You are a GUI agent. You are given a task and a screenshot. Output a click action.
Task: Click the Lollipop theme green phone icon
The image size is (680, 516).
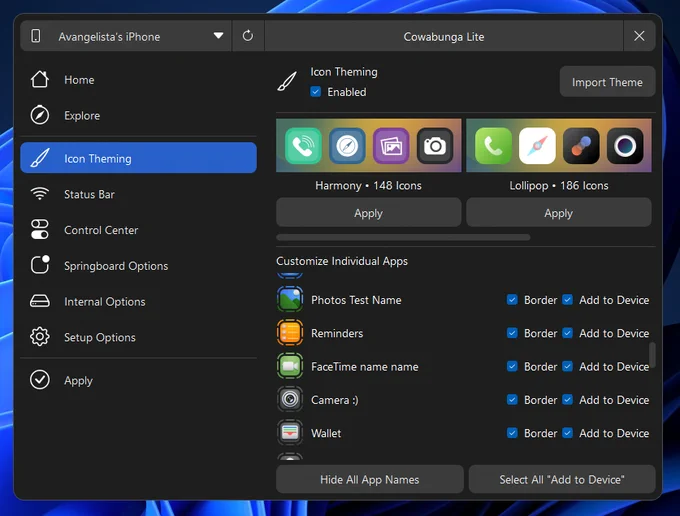[x=493, y=146]
